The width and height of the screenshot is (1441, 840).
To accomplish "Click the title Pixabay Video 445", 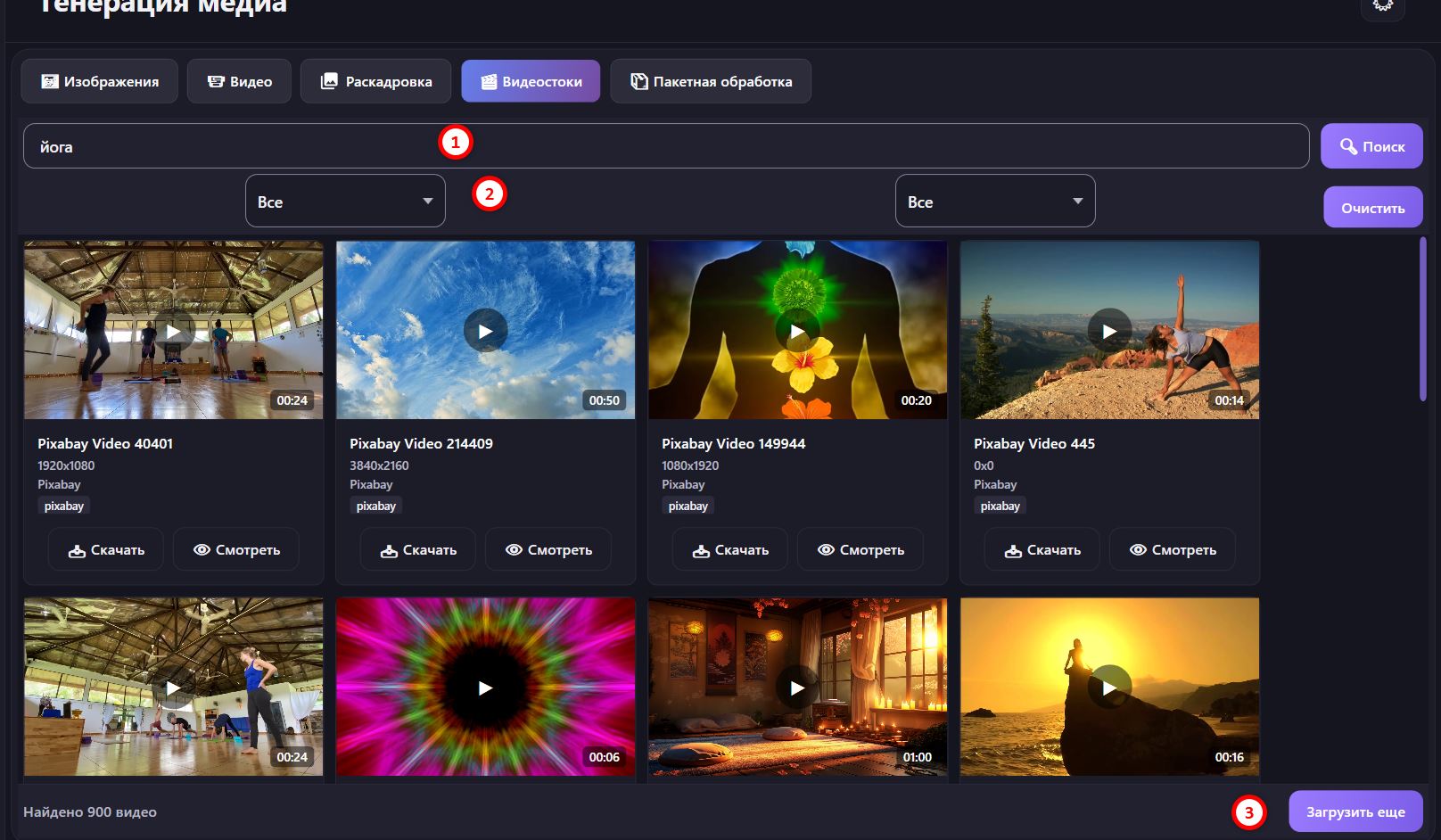I will [x=1034, y=443].
